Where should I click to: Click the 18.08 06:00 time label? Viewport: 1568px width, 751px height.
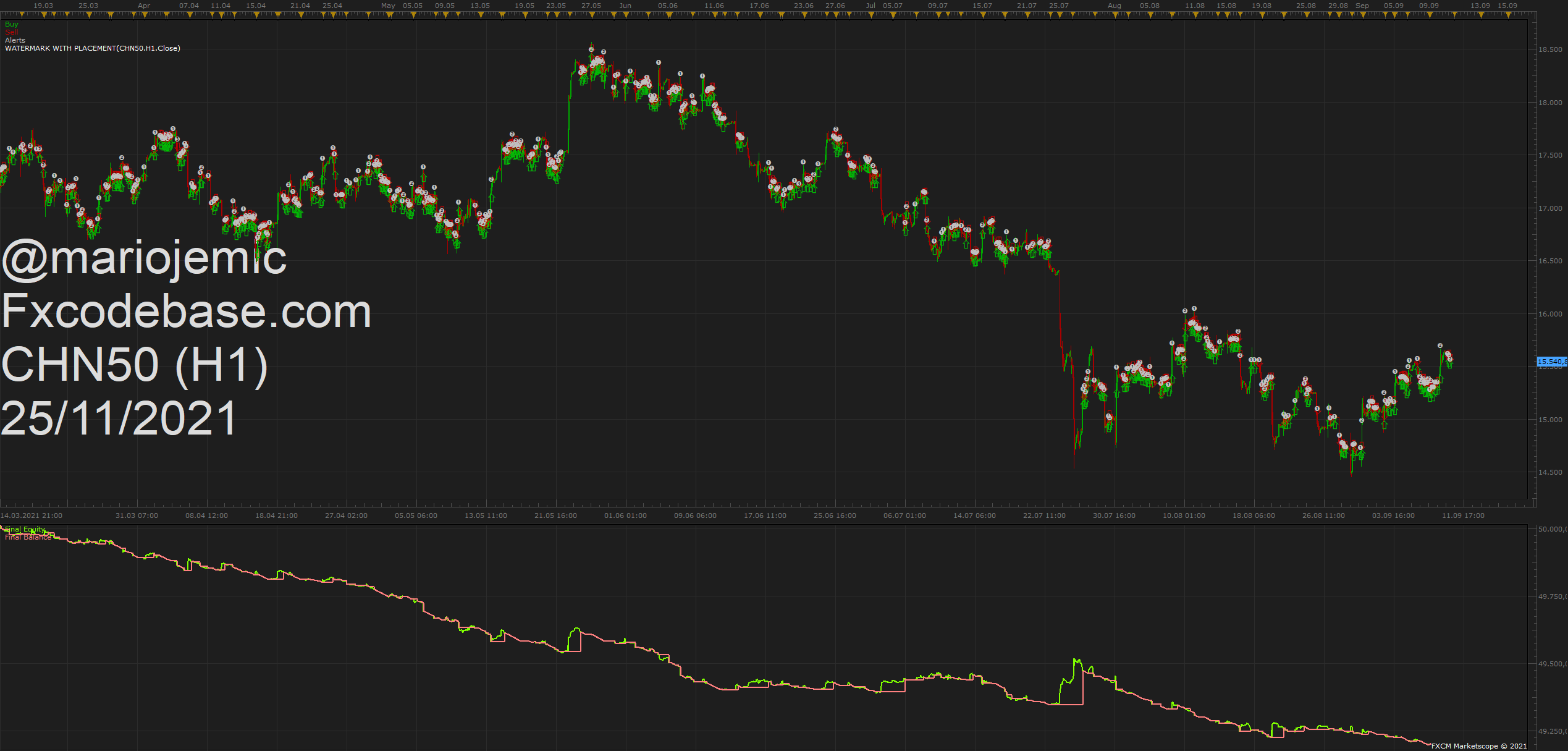click(x=1254, y=516)
